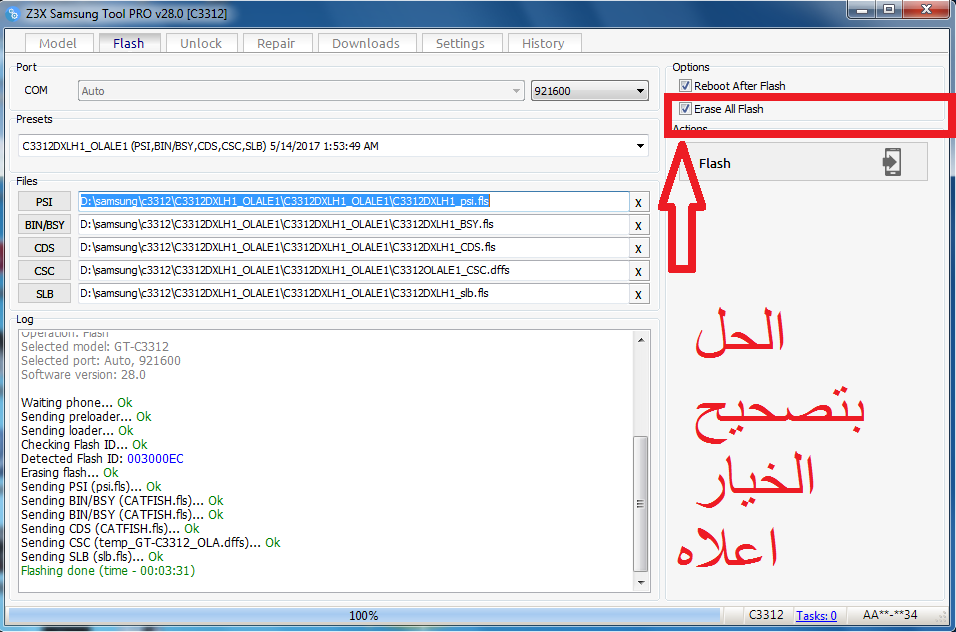Image resolution: width=956 pixels, height=632 pixels.
Task: Clear the SLB file path
Action: click(x=638, y=294)
